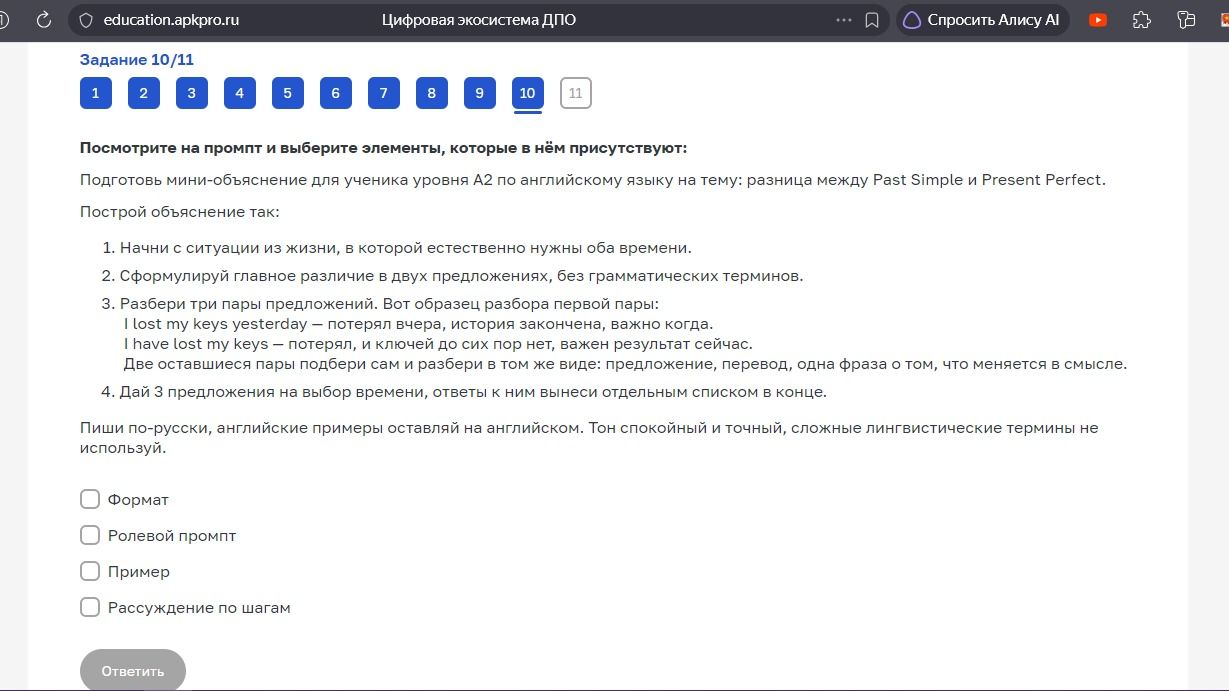
Task: Jump to task 7
Action: point(383,93)
